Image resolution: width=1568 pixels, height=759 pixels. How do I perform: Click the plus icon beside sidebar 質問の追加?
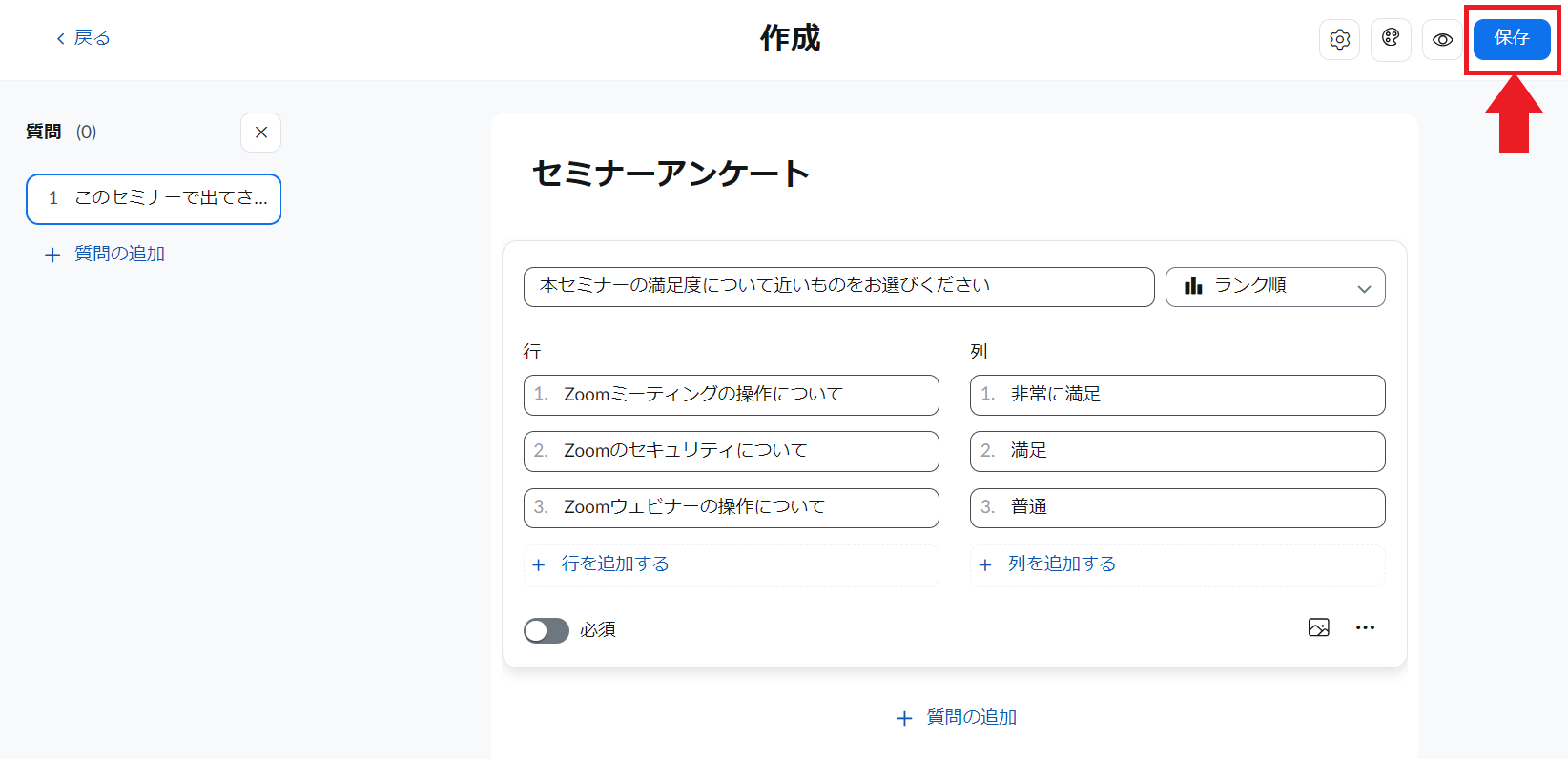[52, 255]
